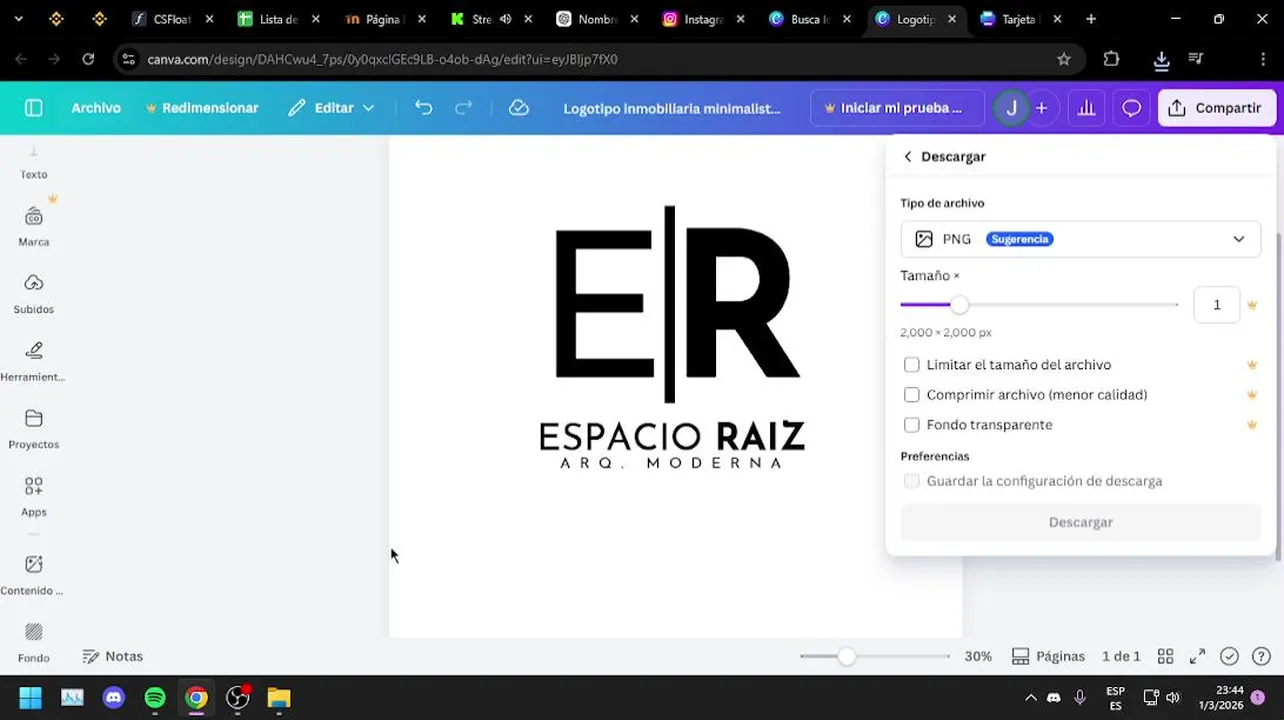Open Discord from the taskbar
The height and width of the screenshot is (720, 1284).
coord(114,698)
